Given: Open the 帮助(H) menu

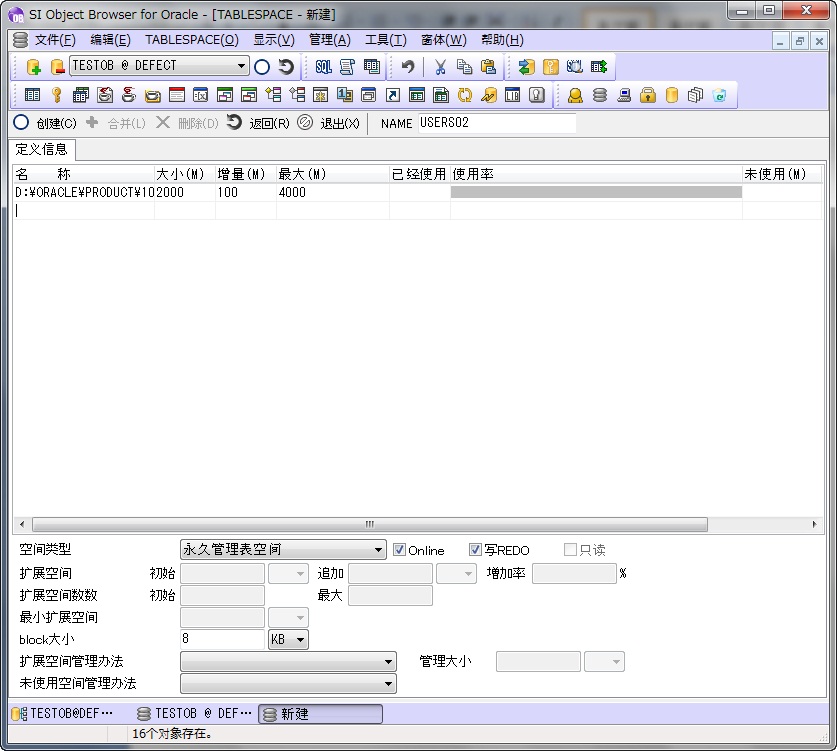Looking at the screenshot, I should (502, 40).
